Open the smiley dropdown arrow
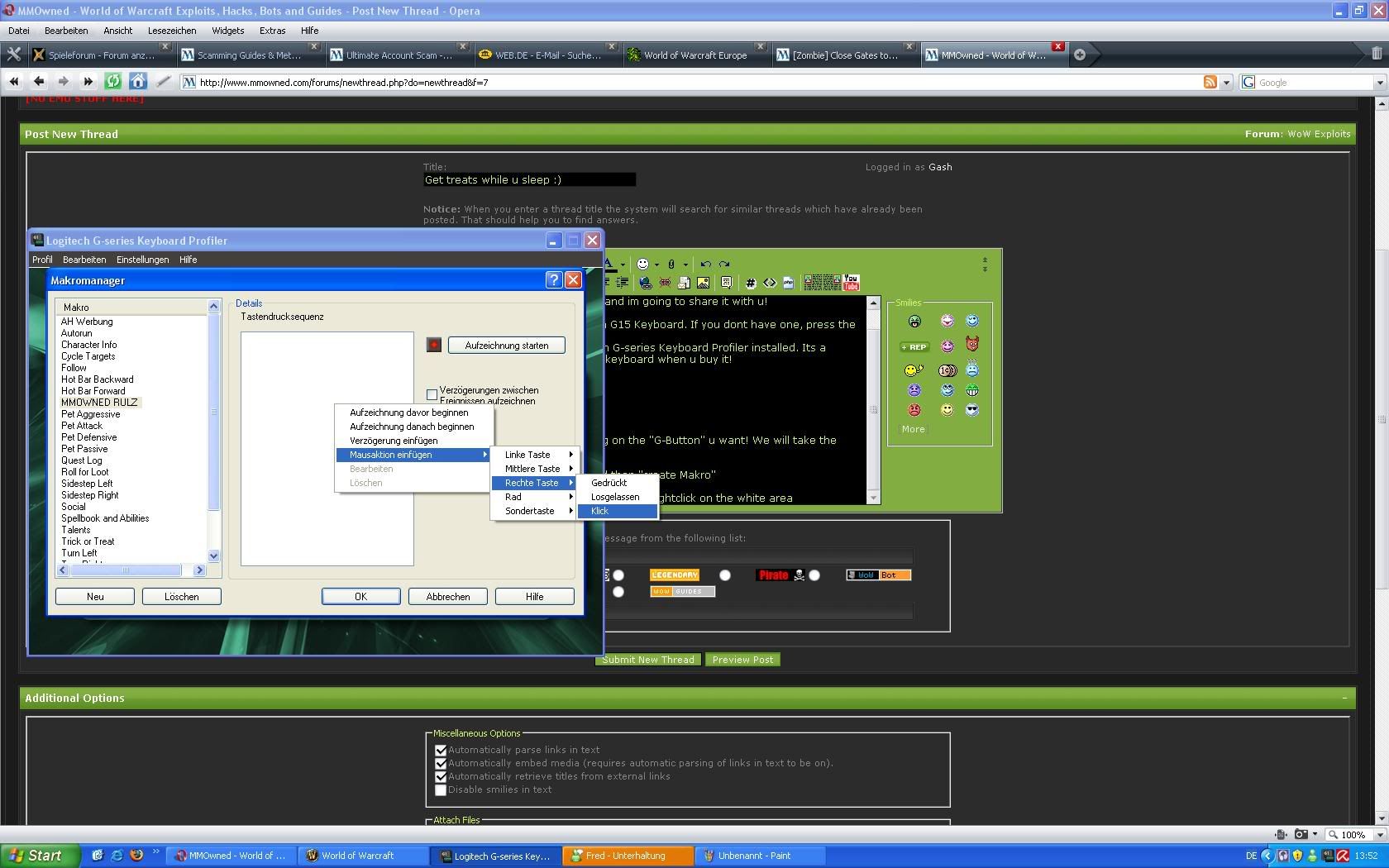The image size is (1389, 868). point(656,265)
